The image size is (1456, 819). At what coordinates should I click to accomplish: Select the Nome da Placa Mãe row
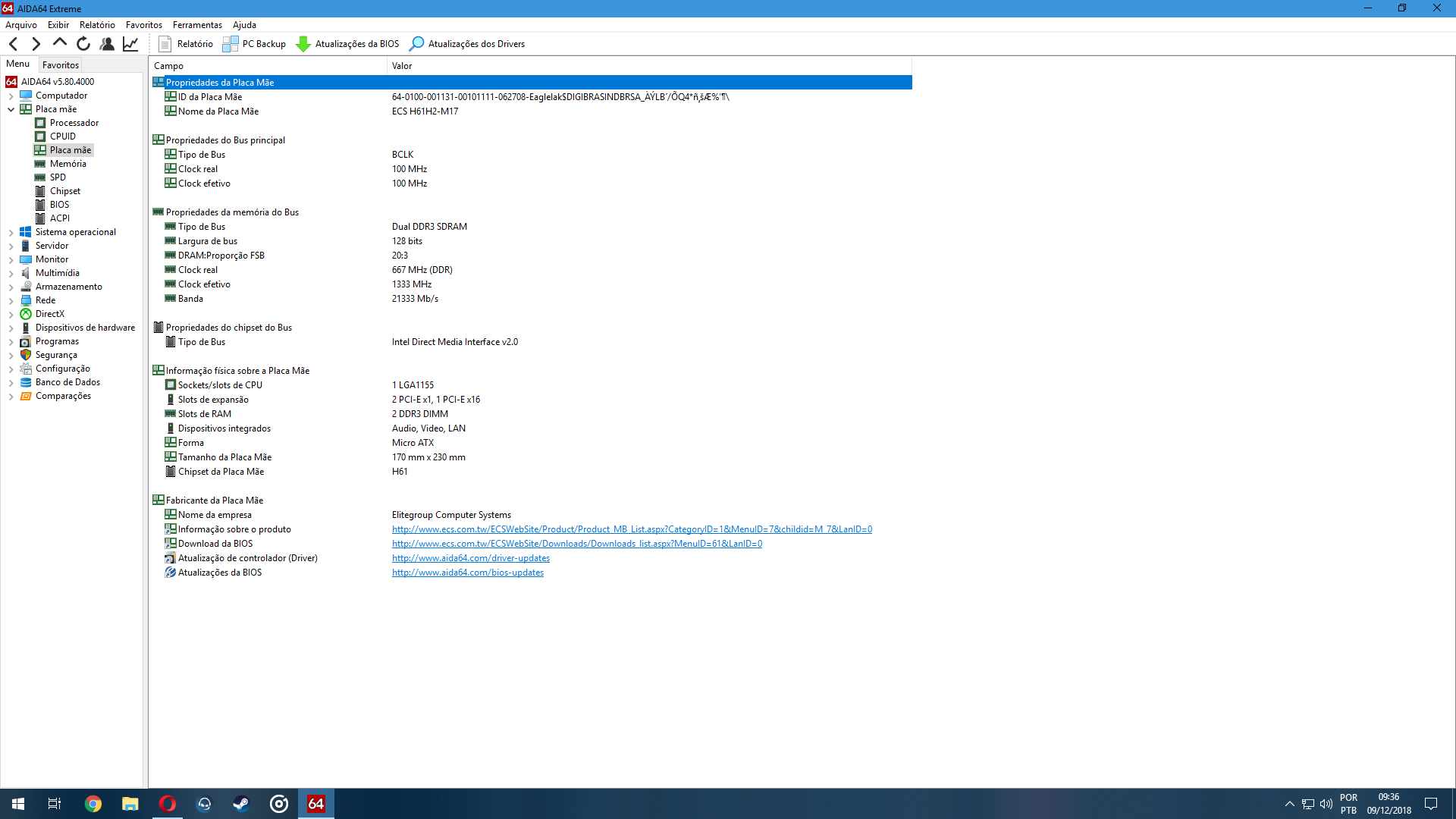pos(531,111)
